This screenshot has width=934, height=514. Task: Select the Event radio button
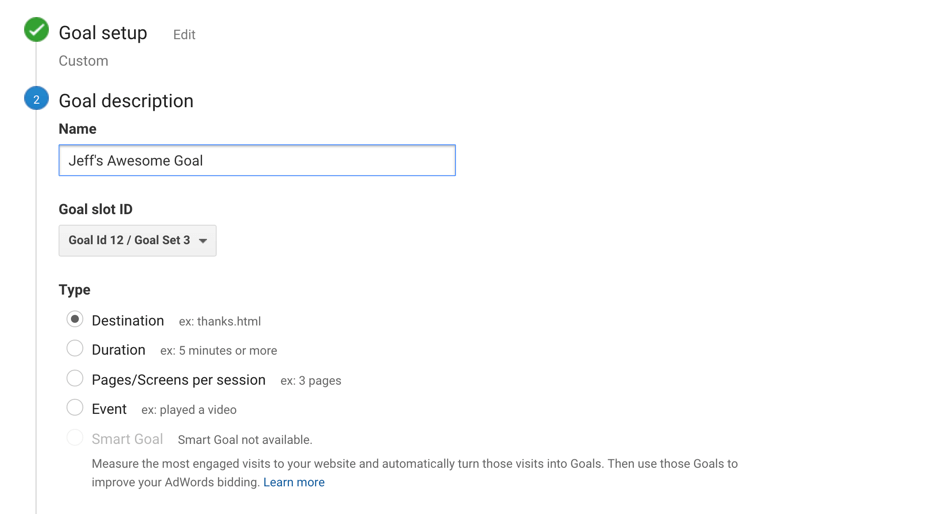pos(74,409)
